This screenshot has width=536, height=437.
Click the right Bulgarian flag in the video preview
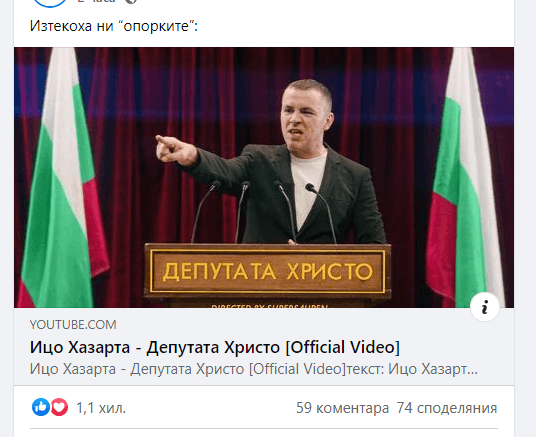point(465,178)
